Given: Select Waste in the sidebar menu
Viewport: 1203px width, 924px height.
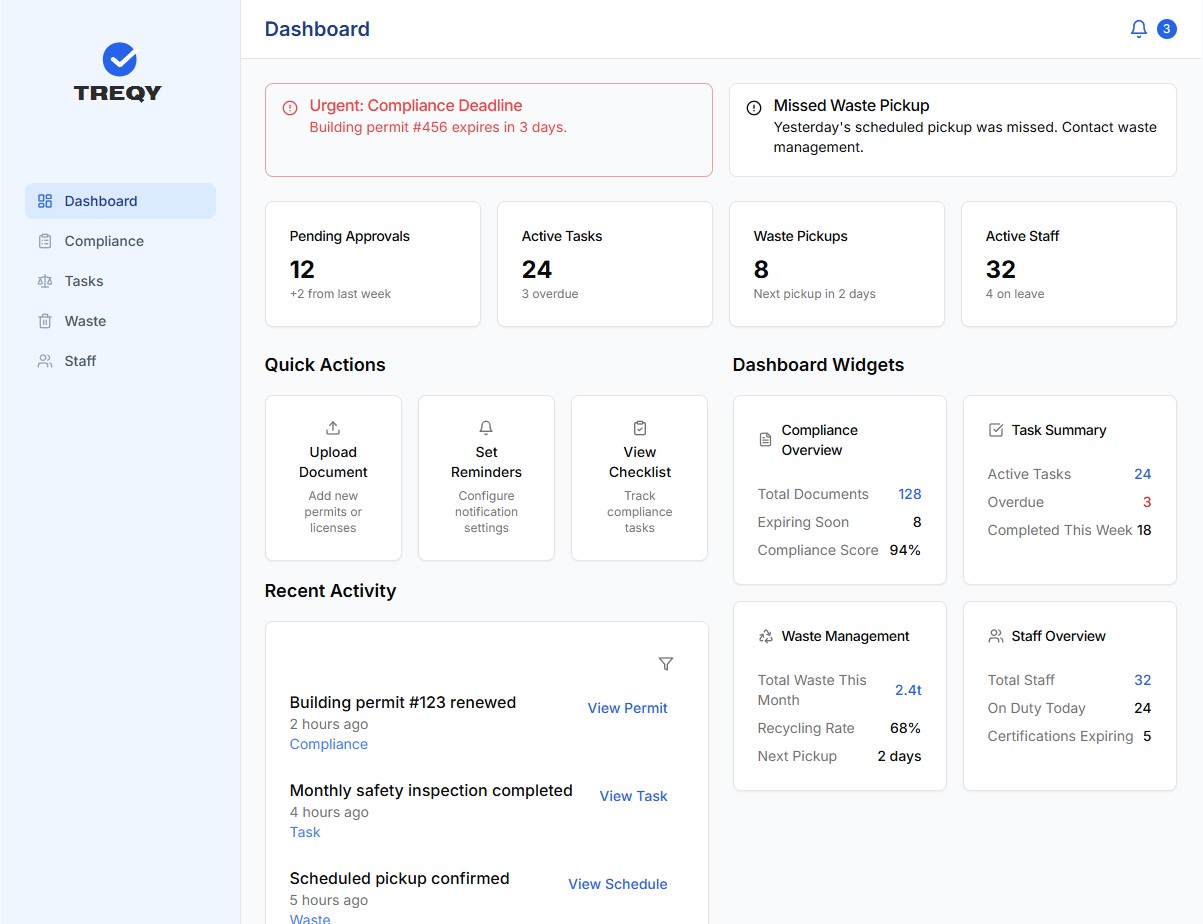Looking at the screenshot, I should [120, 321].
